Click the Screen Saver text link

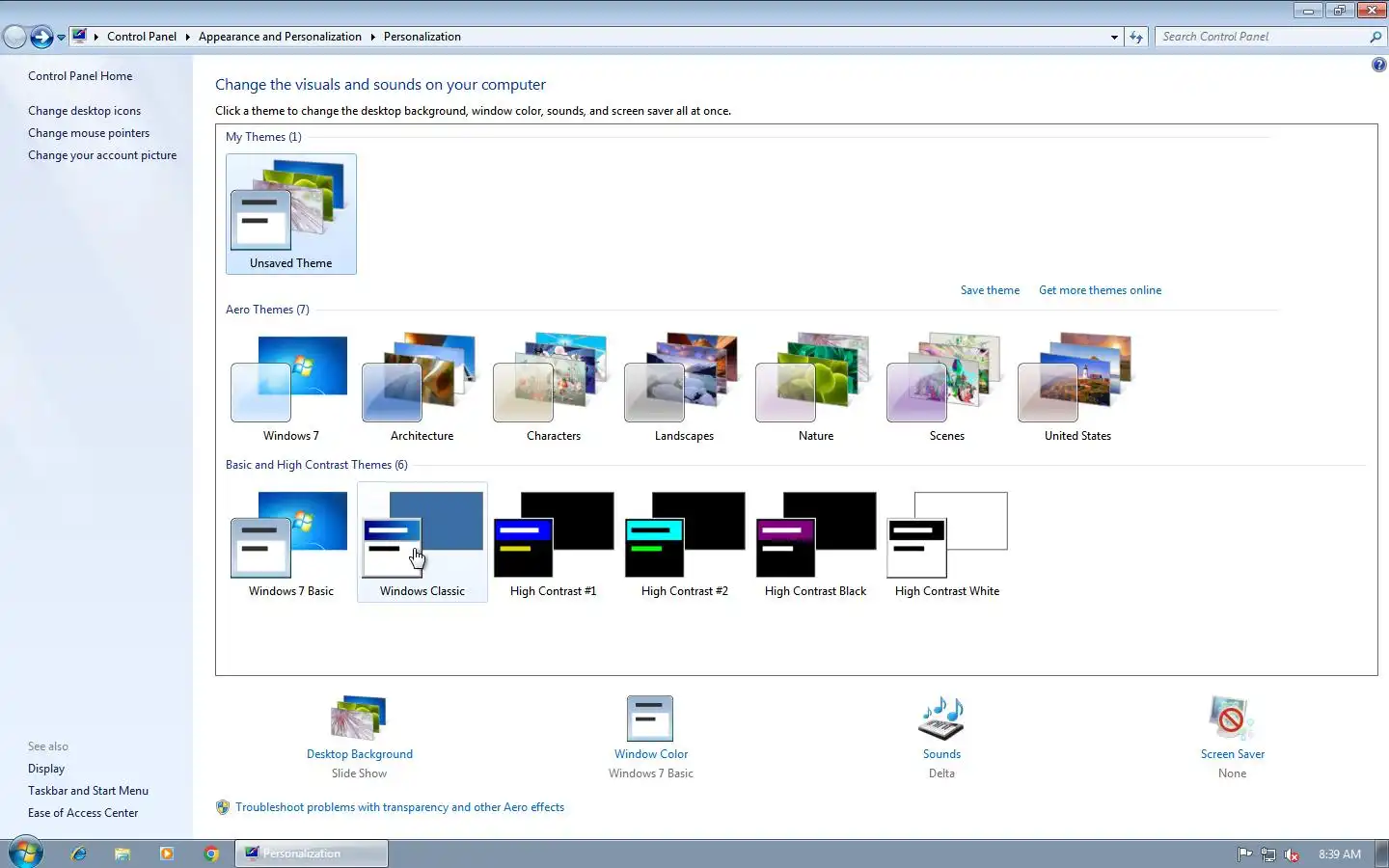(1233, 754)
